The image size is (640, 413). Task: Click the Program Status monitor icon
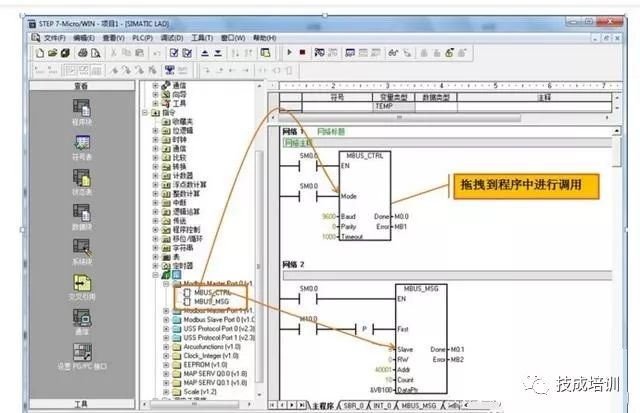[x=319, y=52]
